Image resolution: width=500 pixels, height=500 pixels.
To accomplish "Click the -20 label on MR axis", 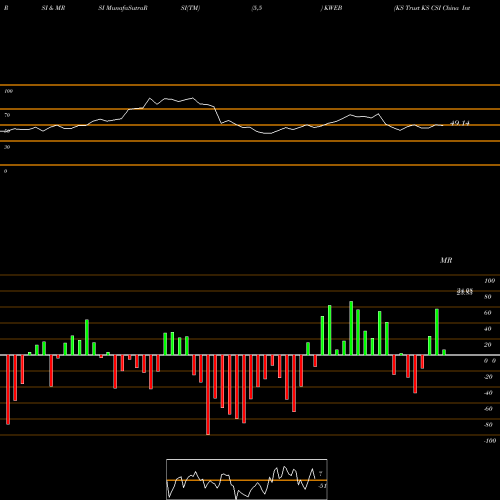I will pos(488,377).
